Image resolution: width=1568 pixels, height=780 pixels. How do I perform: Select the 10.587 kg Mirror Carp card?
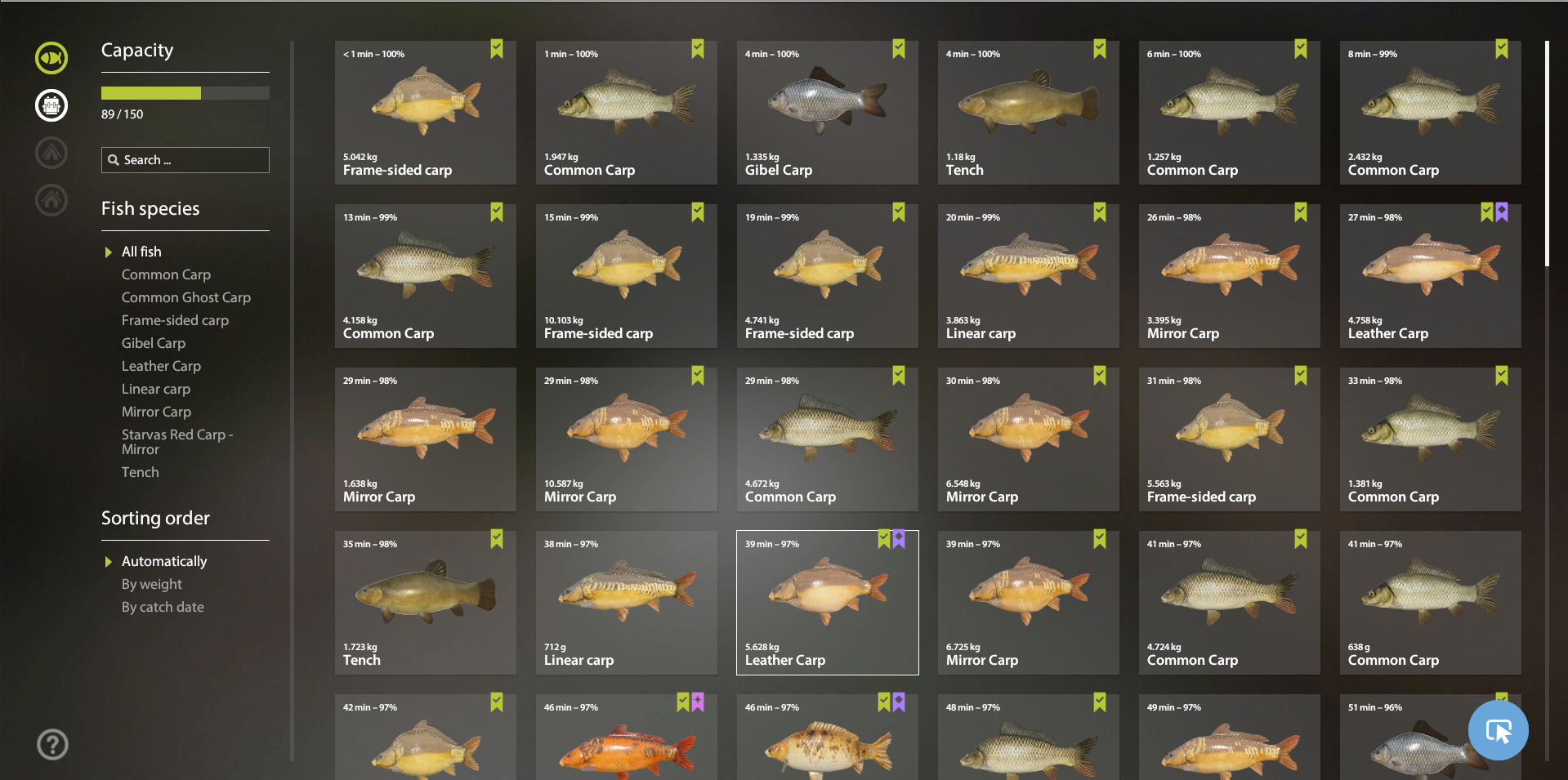coord(627,439)
